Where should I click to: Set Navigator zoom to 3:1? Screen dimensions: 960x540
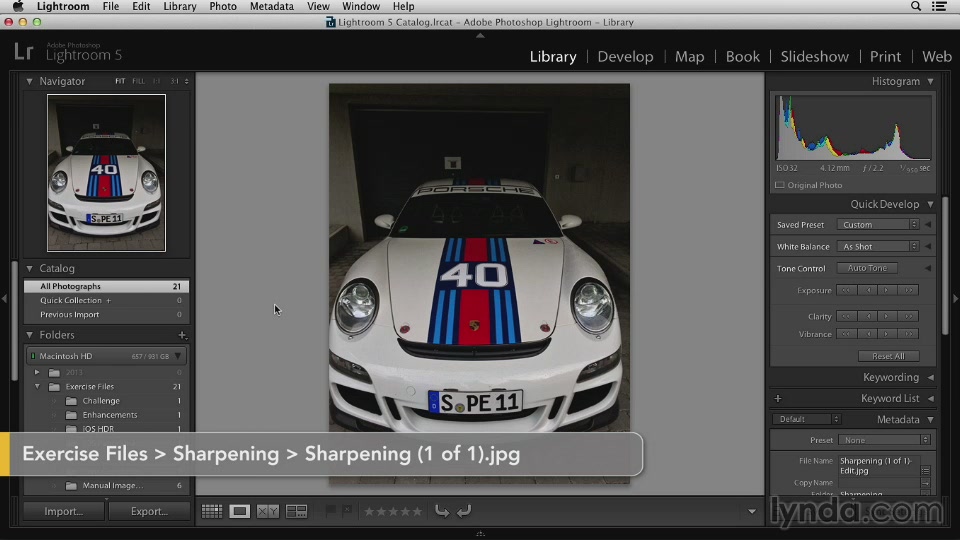click(x=174, y=81)
